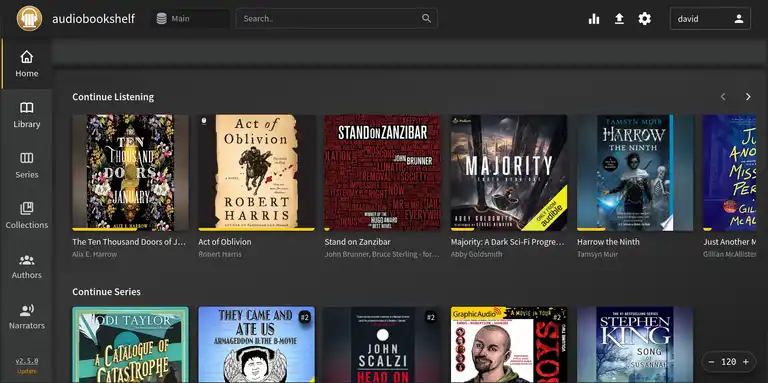
Task: Open John Scalzi Head On cover
Action: coord(383,345)
